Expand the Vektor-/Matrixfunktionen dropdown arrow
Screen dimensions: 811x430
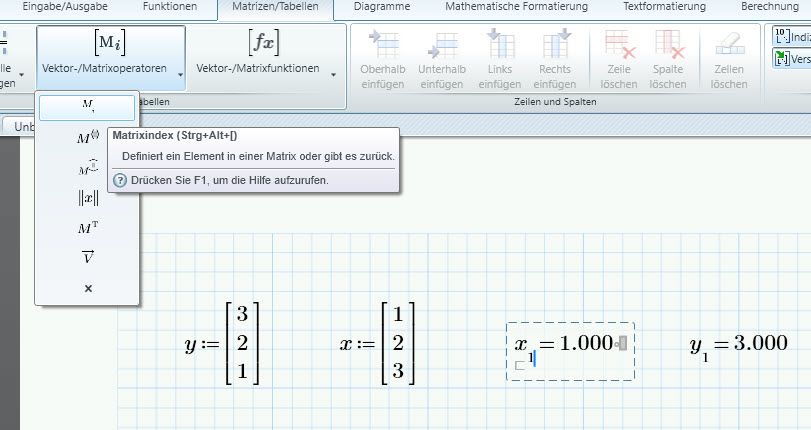333,75
